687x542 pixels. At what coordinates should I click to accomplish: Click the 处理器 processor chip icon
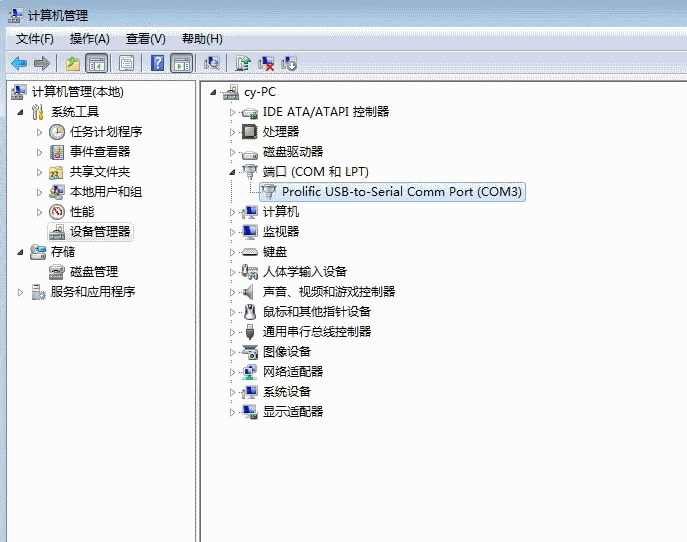pyautogui.click(x=250, y=132)
